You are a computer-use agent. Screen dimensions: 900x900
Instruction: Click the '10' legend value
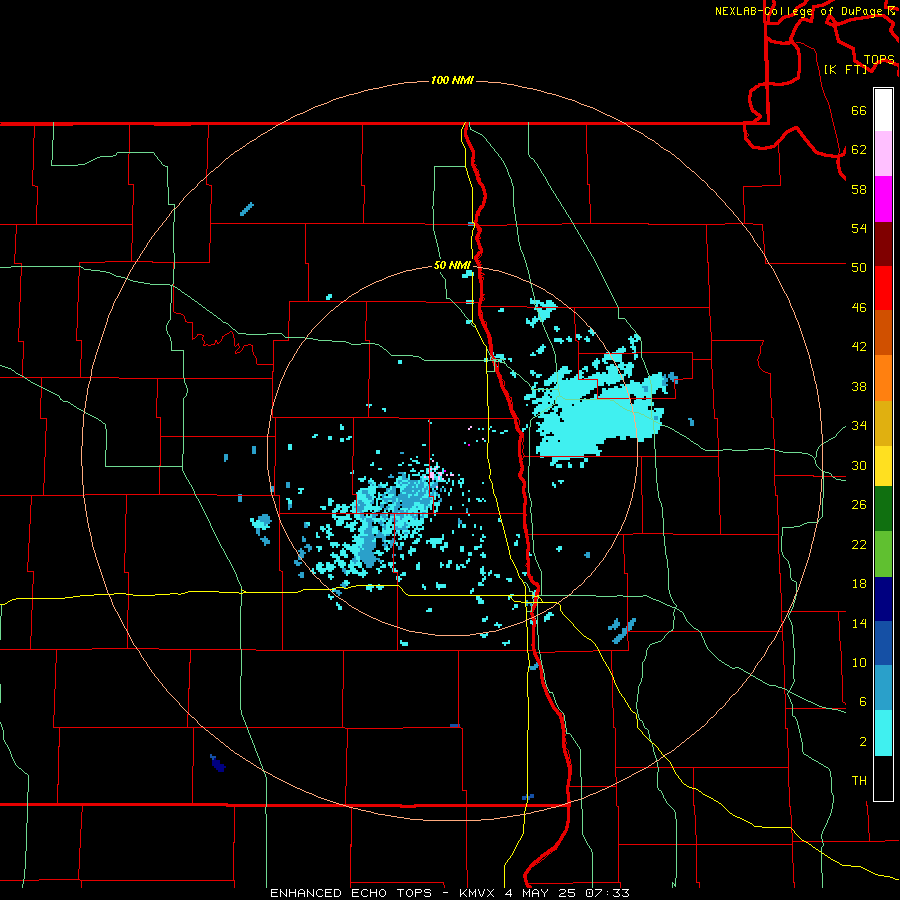click(x=859, y=663)
